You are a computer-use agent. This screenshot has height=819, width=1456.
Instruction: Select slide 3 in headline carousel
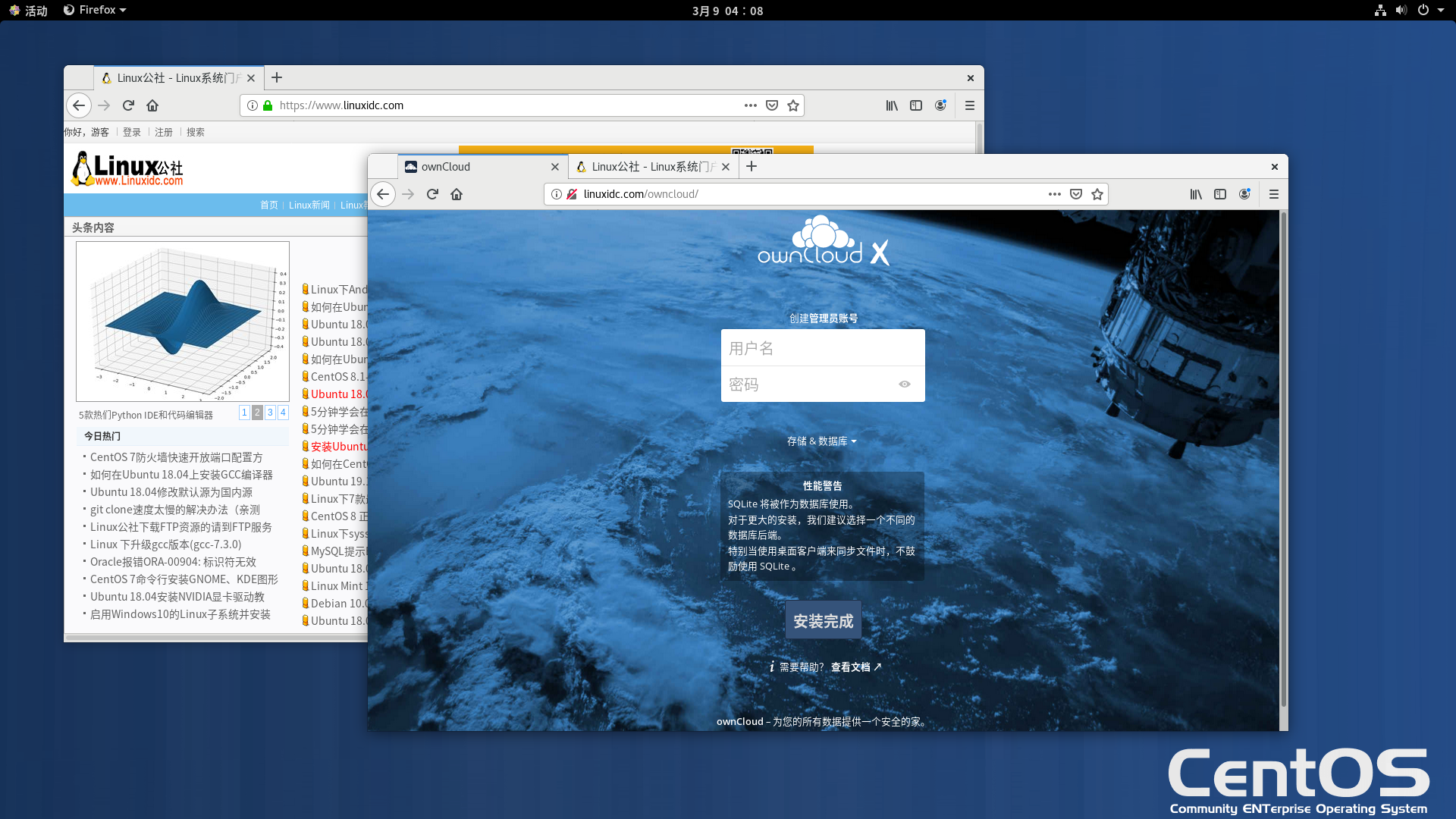tap(270, 413)
